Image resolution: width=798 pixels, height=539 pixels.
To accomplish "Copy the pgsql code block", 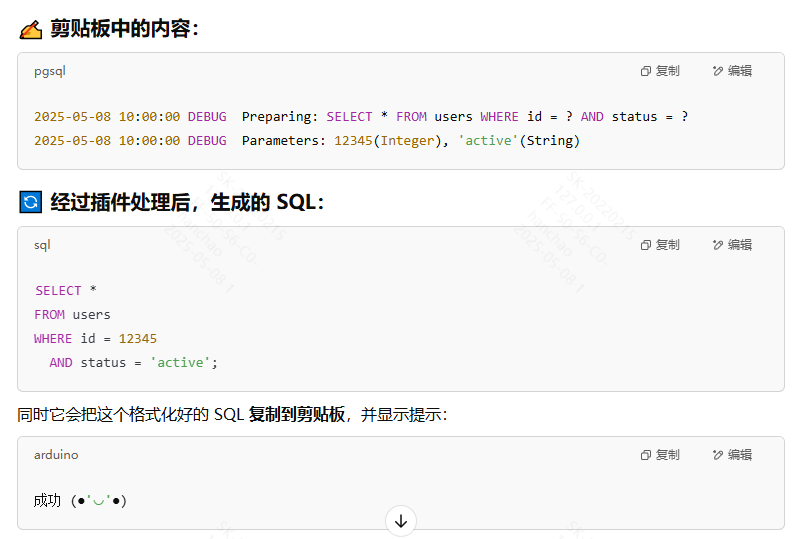I will pos(660,71).
